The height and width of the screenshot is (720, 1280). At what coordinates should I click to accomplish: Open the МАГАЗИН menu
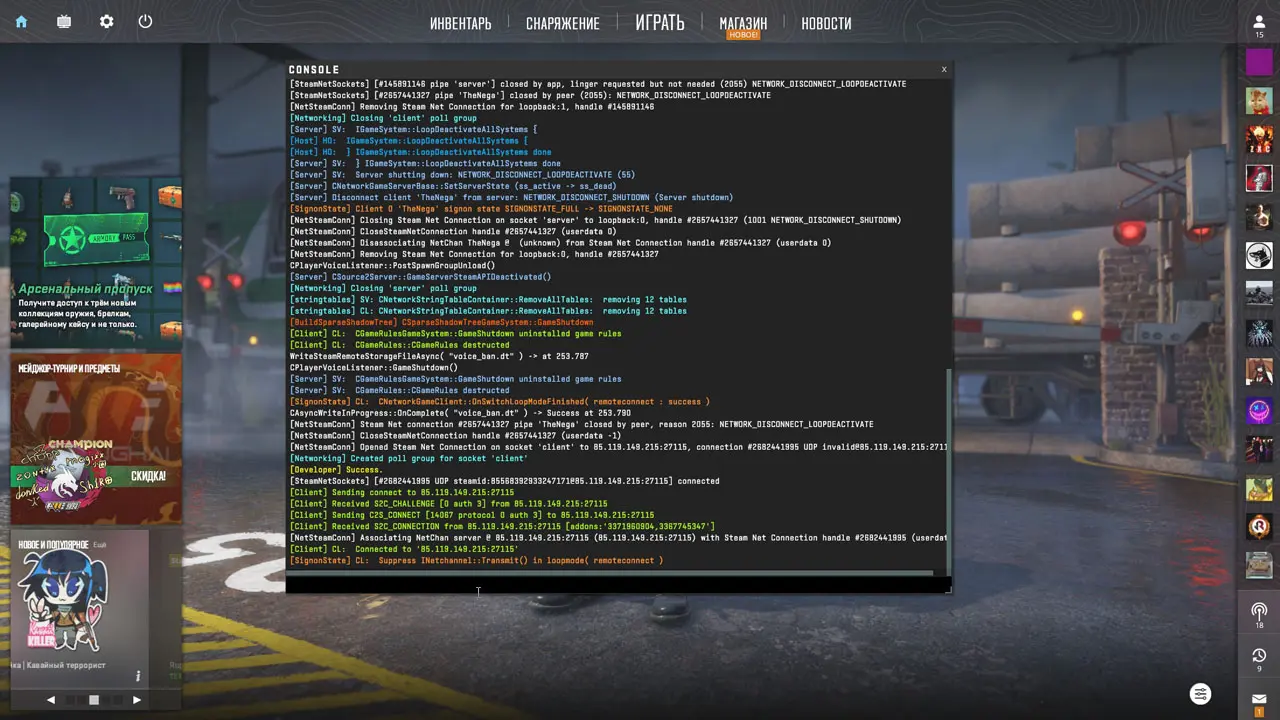[743, 23]
